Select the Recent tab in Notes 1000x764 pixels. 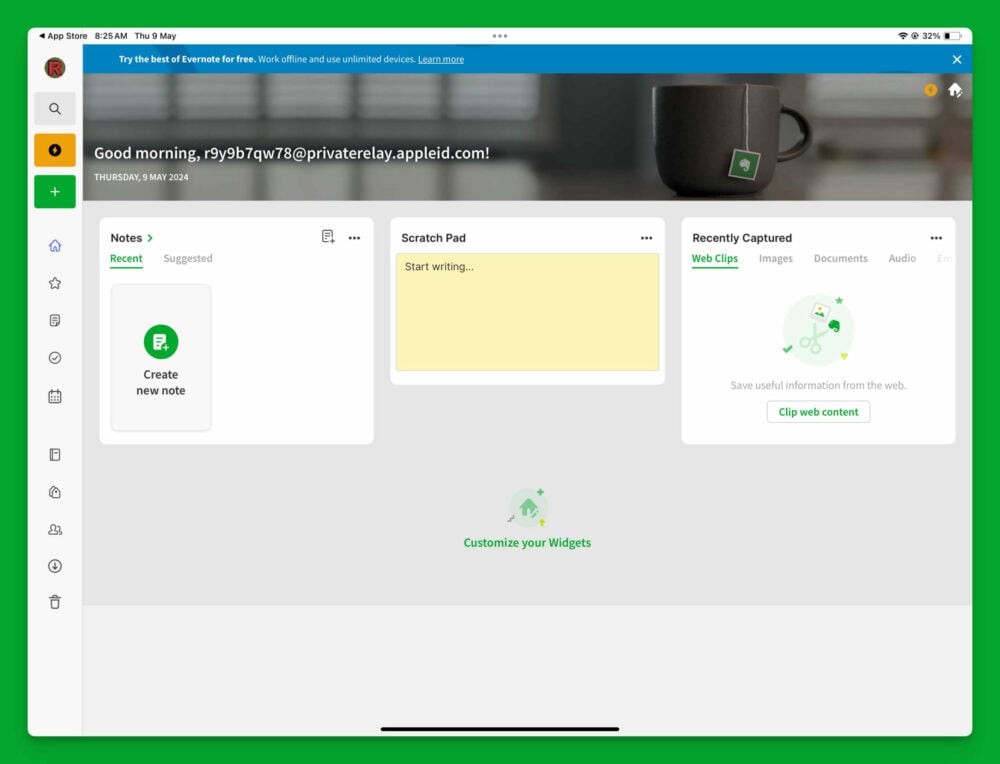pyautogui.click(x=126, y=258)
